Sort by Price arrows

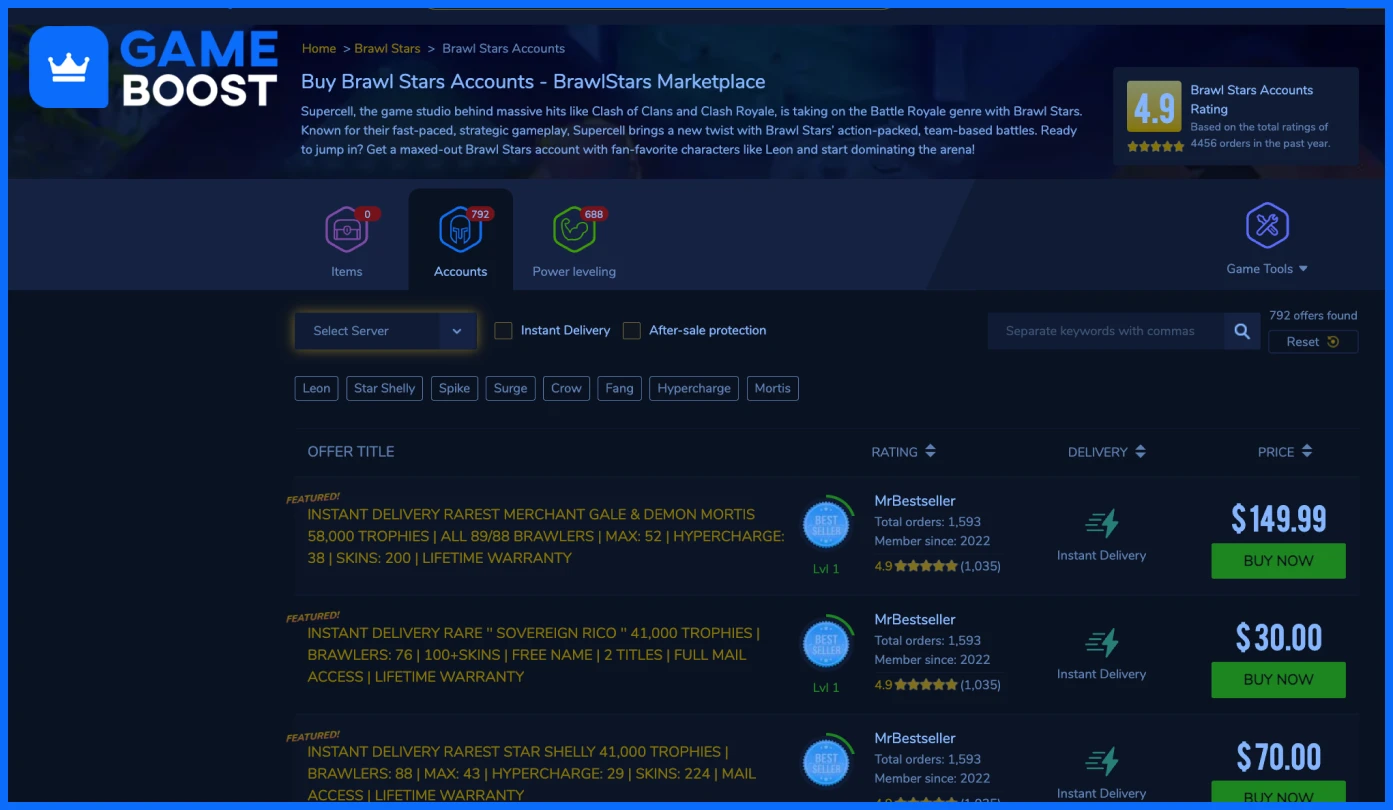[x=1306, y=451]
